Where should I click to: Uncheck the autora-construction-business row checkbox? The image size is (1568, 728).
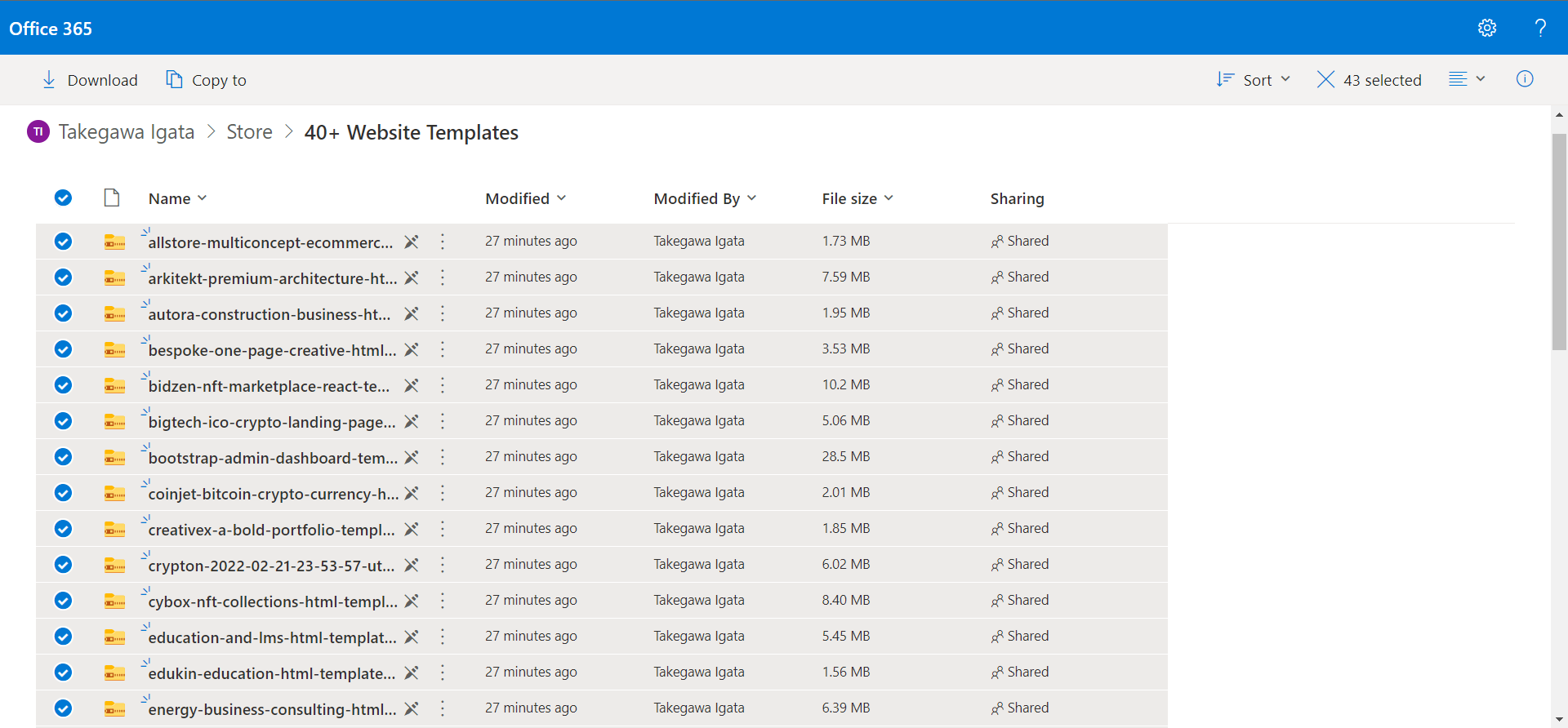(63, 313)
